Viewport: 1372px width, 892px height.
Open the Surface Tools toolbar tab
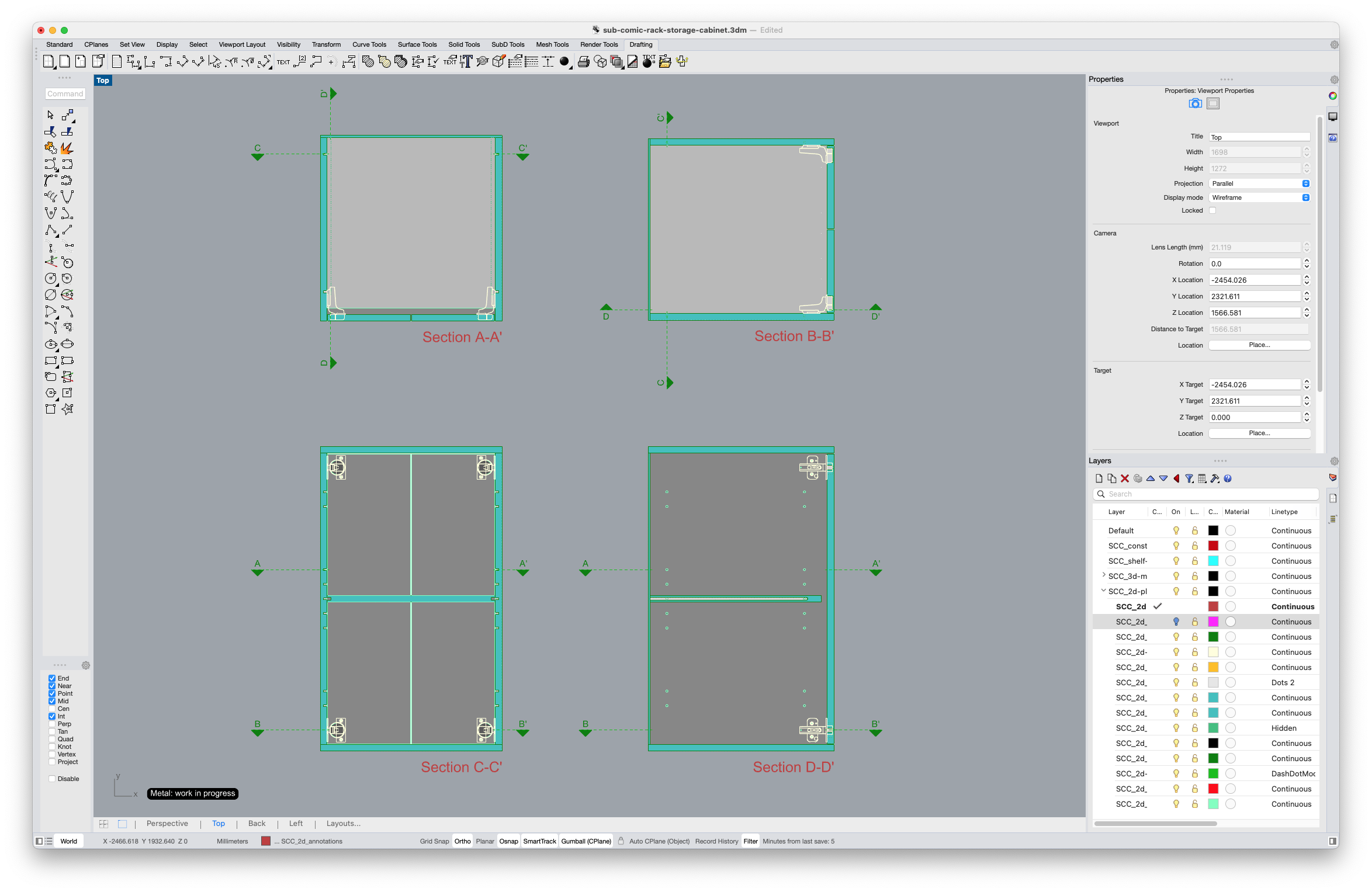click(x=417, y=44)
